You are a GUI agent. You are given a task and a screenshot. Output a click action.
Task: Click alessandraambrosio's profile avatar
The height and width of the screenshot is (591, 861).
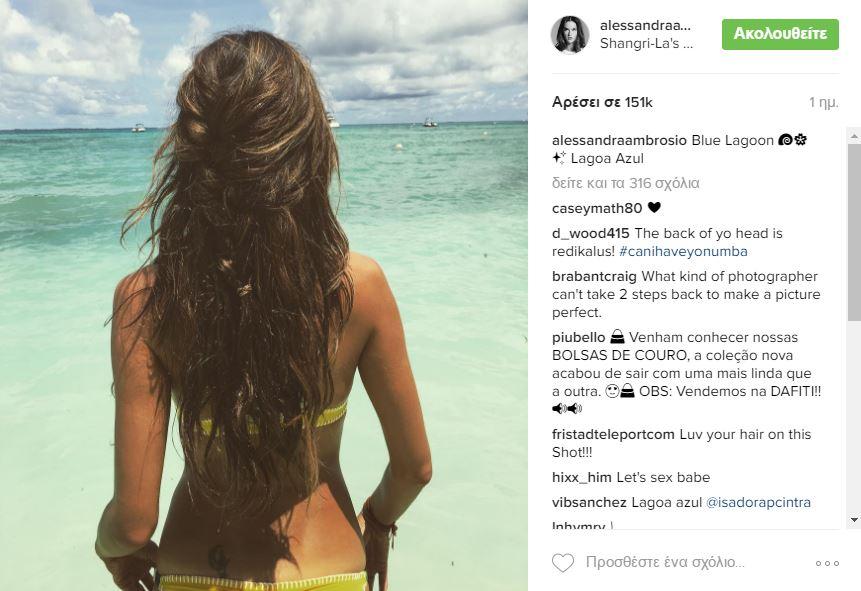click(x=570, y=35)
